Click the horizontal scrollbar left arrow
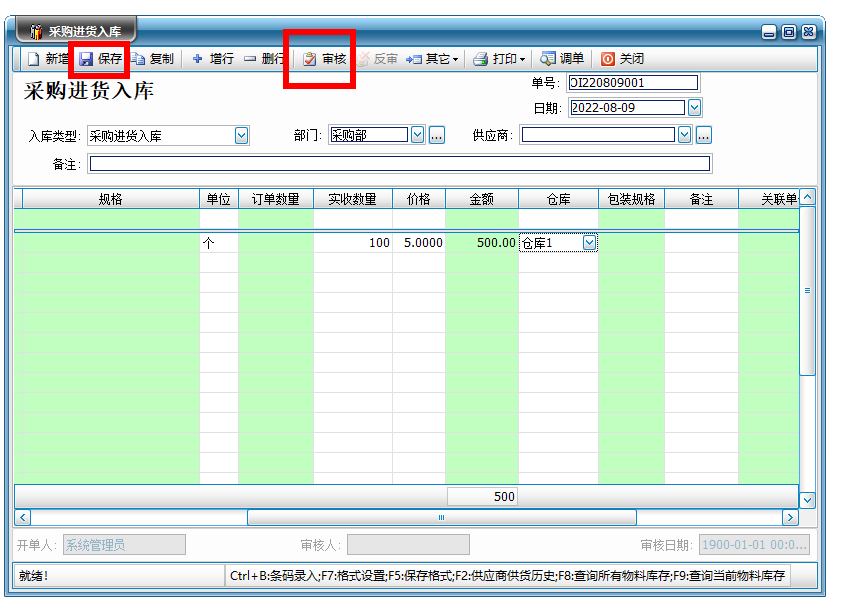This screenshot has width=852, height=610. pyautogui.click(x=22, y=518)
